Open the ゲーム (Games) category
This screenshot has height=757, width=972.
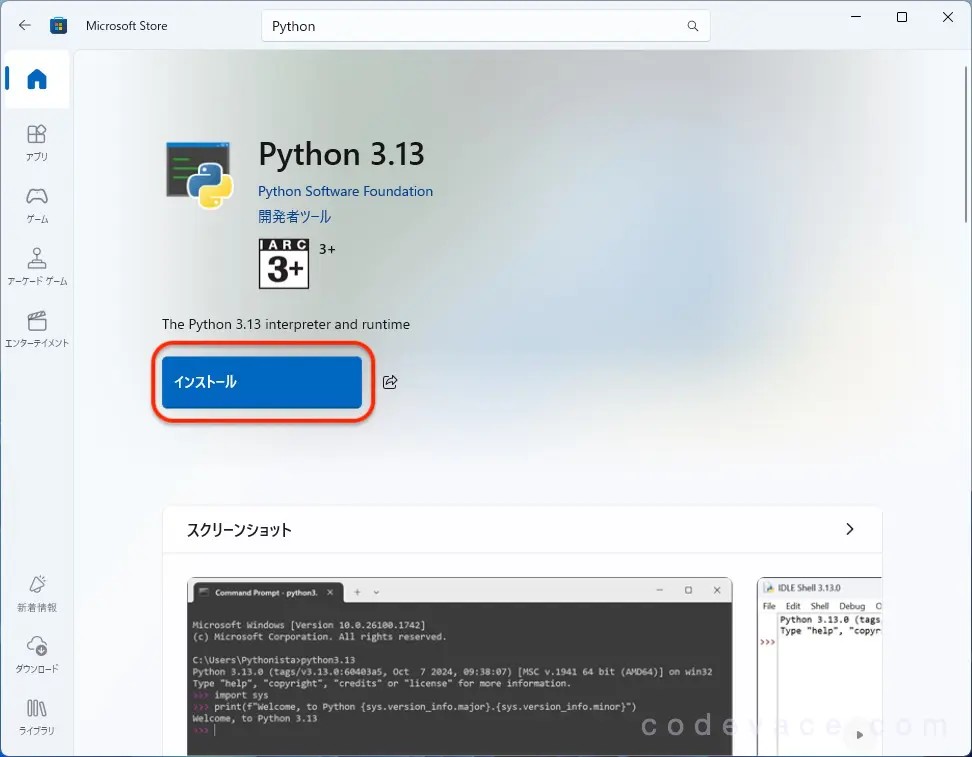36,203
